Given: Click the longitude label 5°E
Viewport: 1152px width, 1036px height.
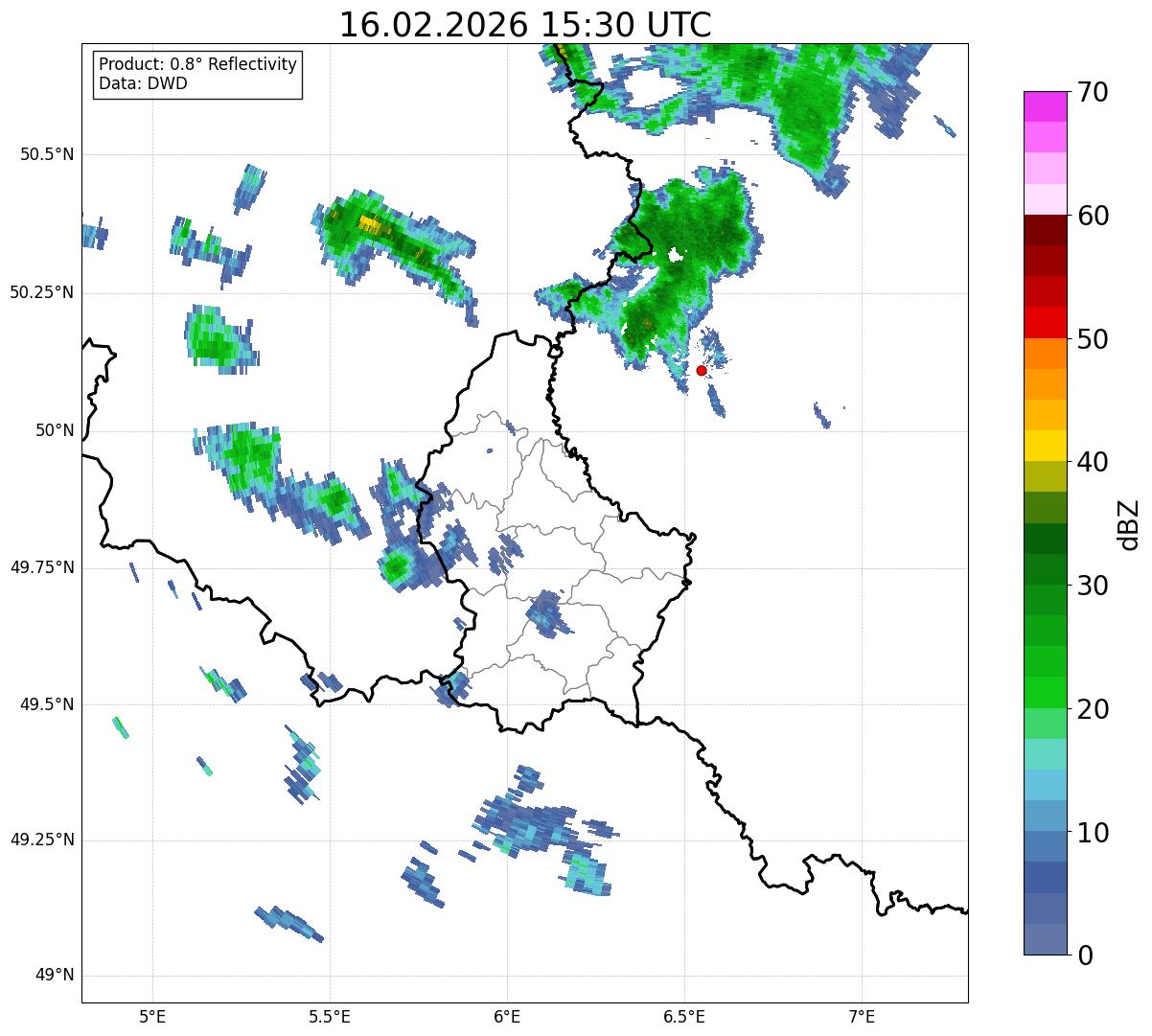Looking at the screenshot, I should click(x=153, y=1016).
